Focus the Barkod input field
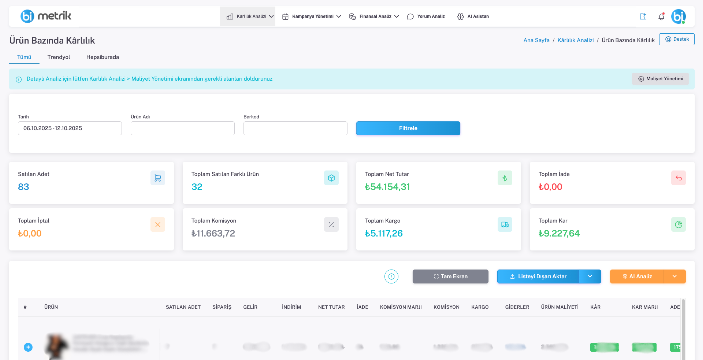Screen dimensions: 703x360 tap(295, 128)
